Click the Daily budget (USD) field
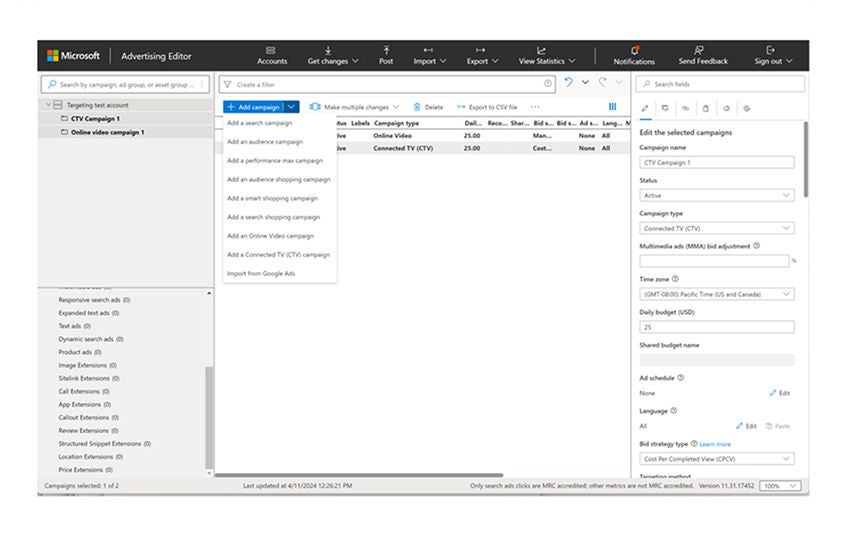This screenshot has height=533, width=844. (716, 327)
